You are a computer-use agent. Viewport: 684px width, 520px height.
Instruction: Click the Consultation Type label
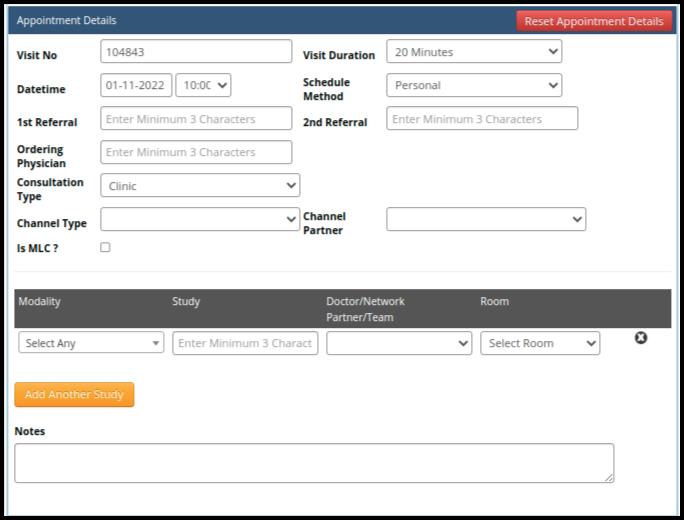pos(50,189)
